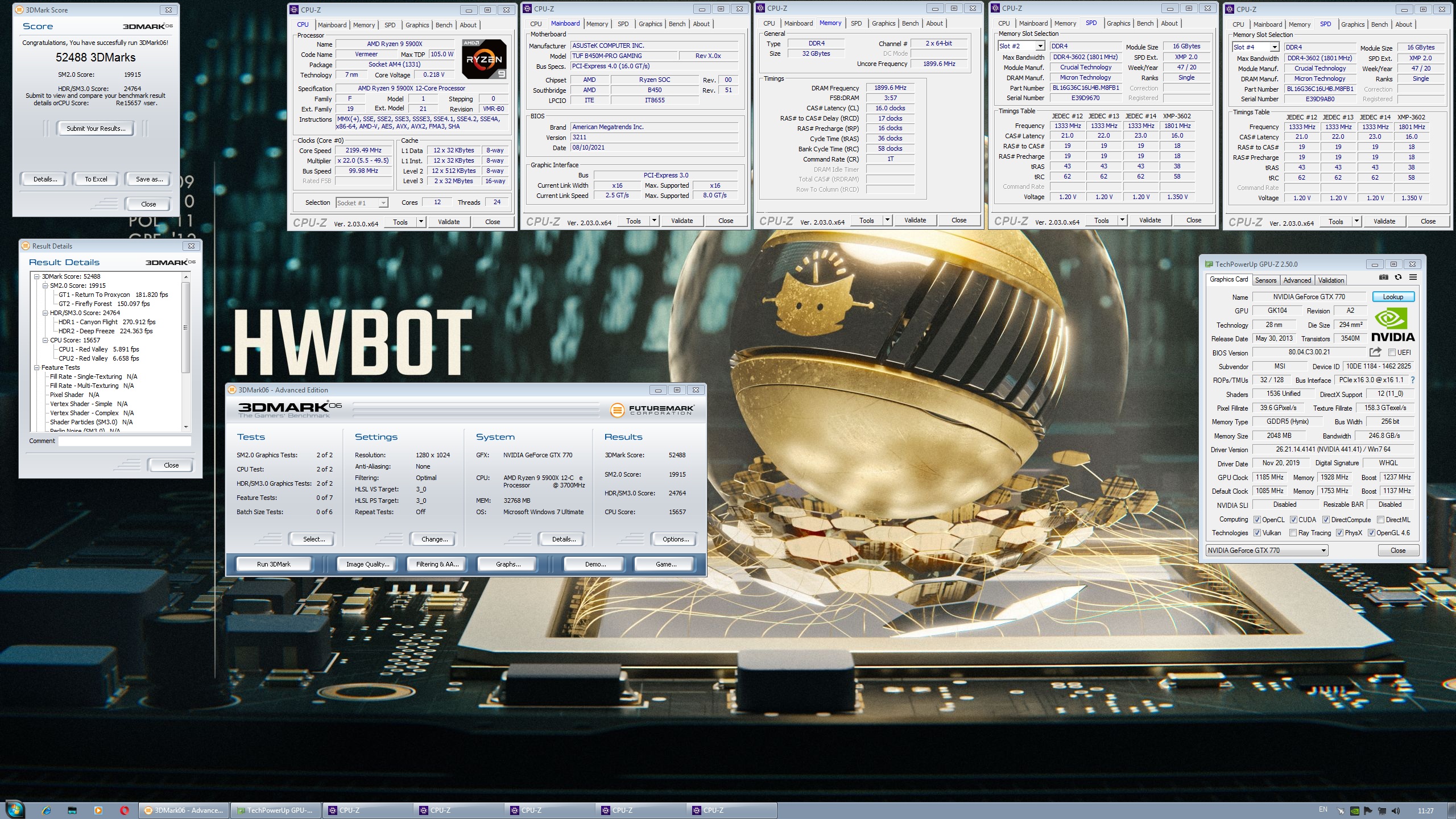Toggle the DirectML checkbox
Screen dimensions: 1456x819
coord(1380,519)
